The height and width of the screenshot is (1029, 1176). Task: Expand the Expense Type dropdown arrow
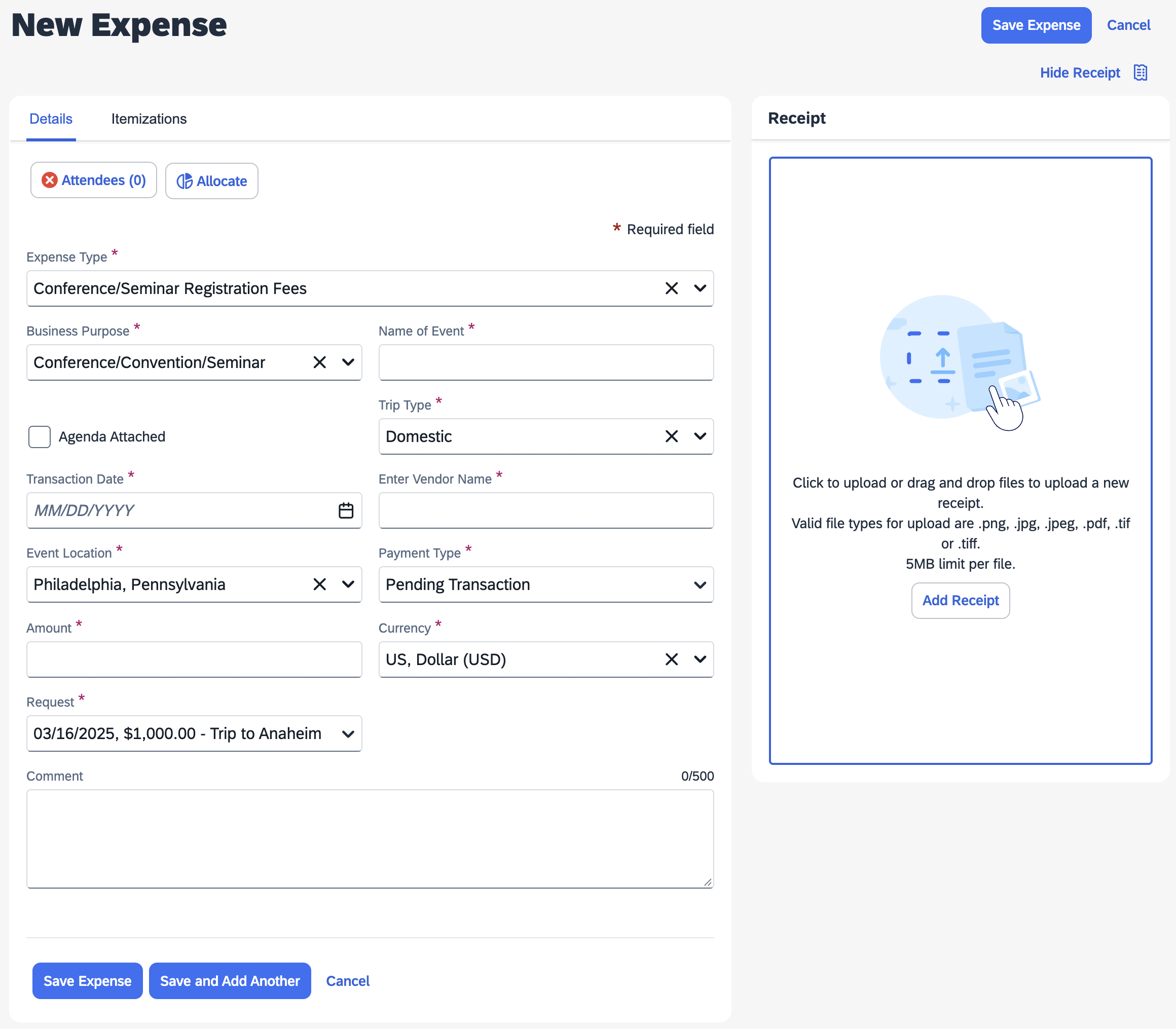click(700, 288)
